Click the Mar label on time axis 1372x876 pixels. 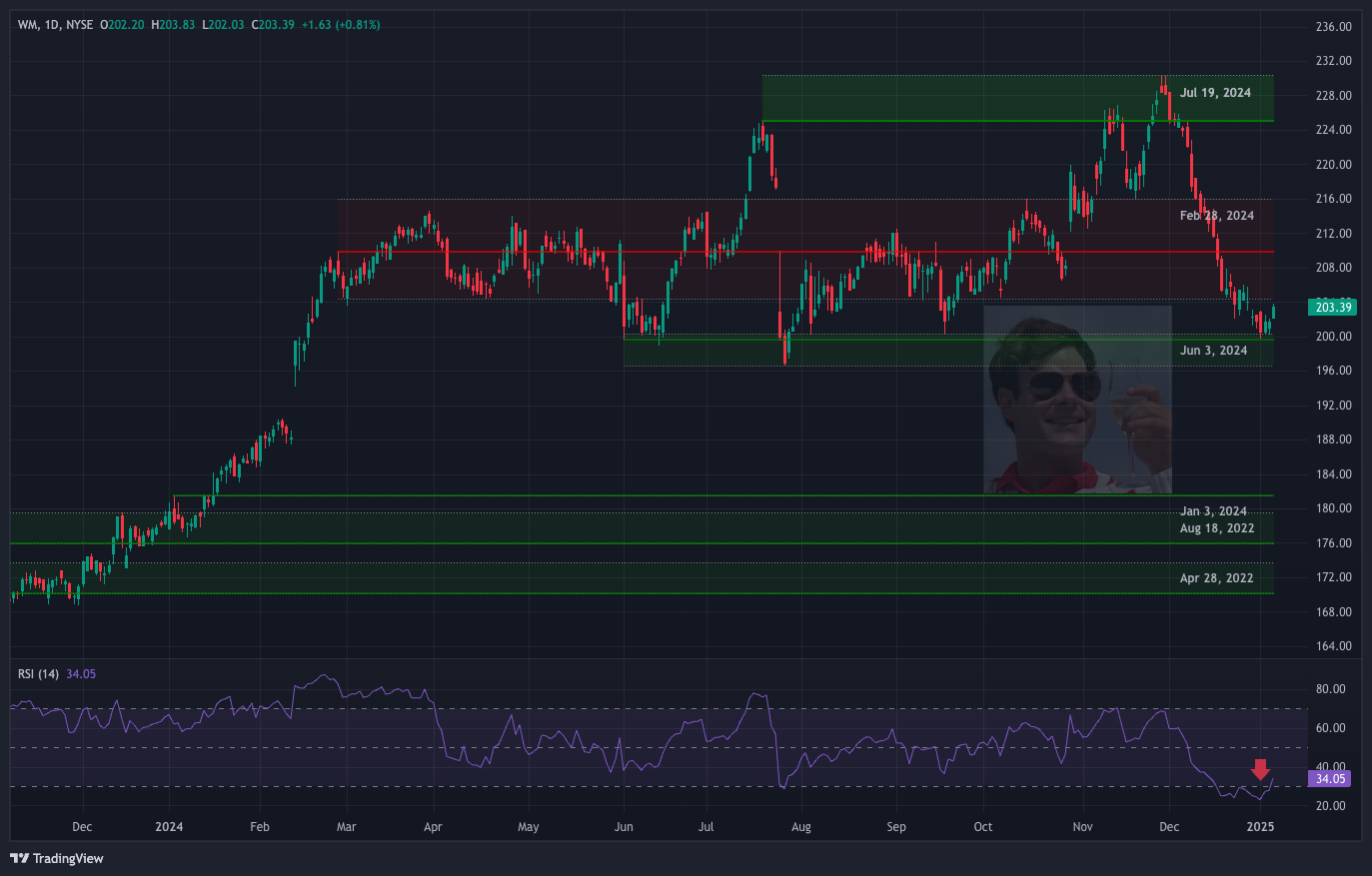point(347,827)
